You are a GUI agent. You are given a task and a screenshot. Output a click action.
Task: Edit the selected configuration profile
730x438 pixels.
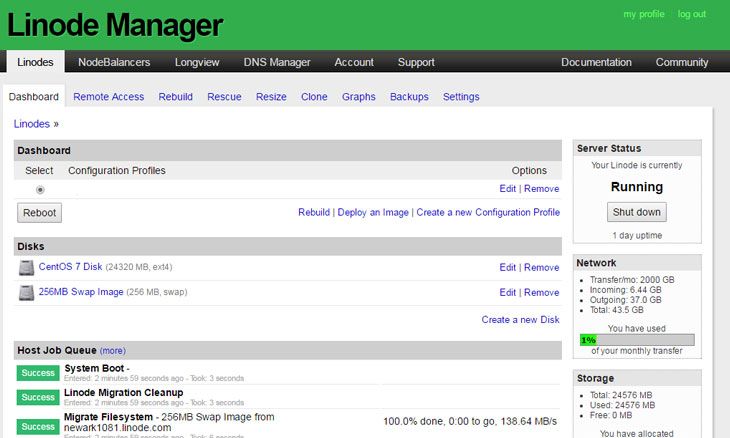(x=507, y=189)
